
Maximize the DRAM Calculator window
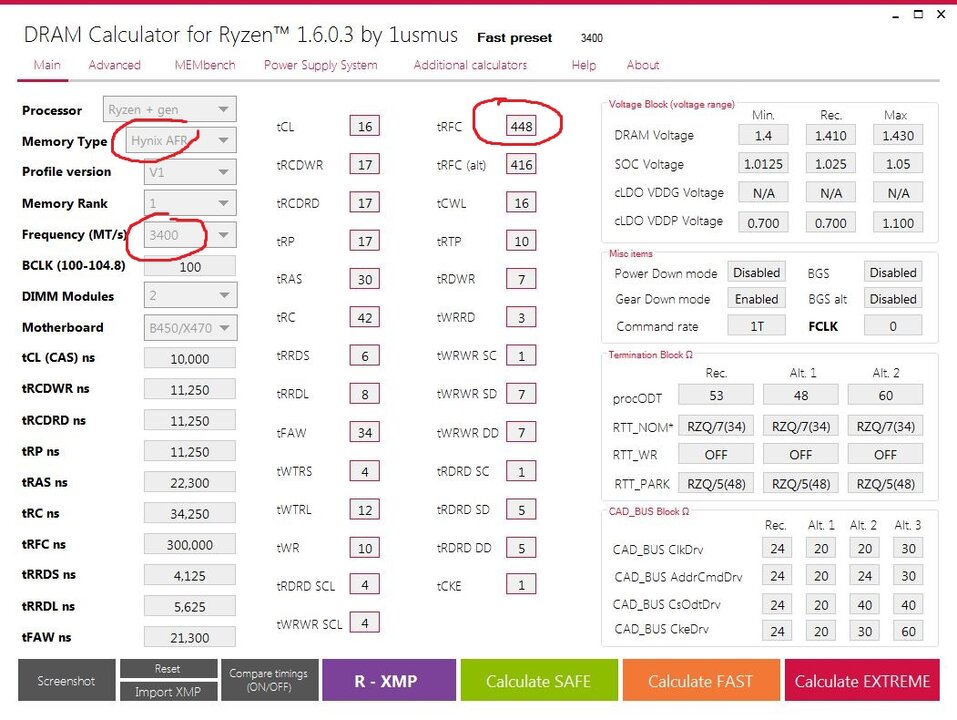918,15
